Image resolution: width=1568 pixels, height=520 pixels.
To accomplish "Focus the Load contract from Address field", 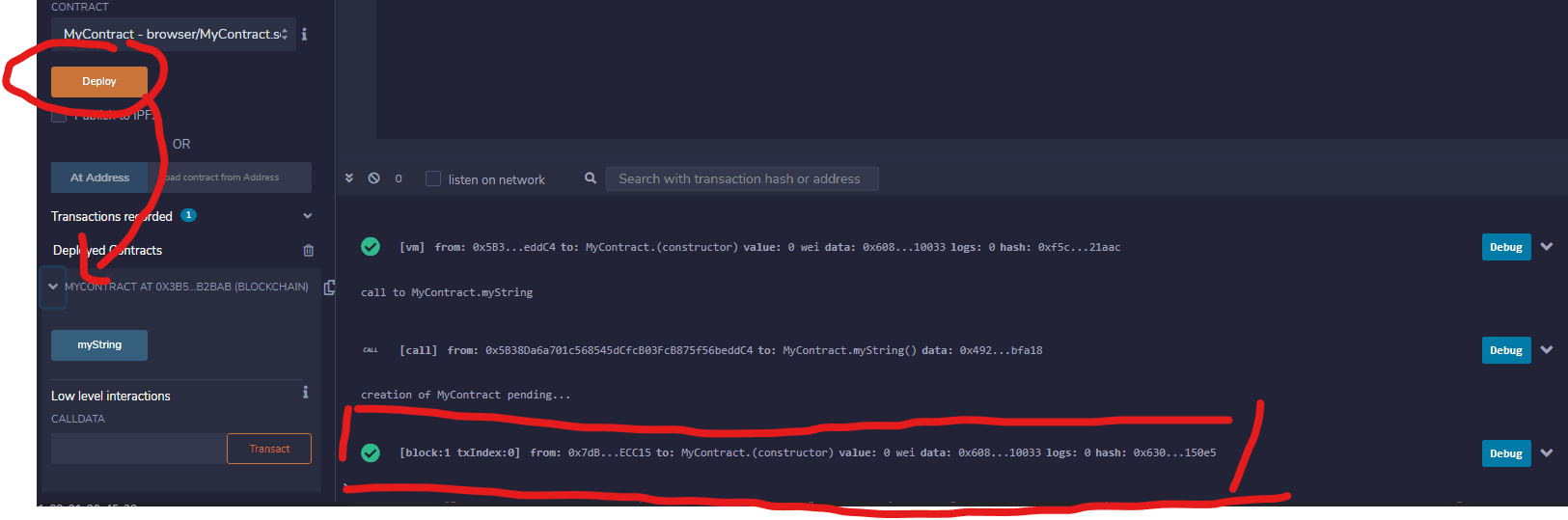I will [x=230, y=178].
